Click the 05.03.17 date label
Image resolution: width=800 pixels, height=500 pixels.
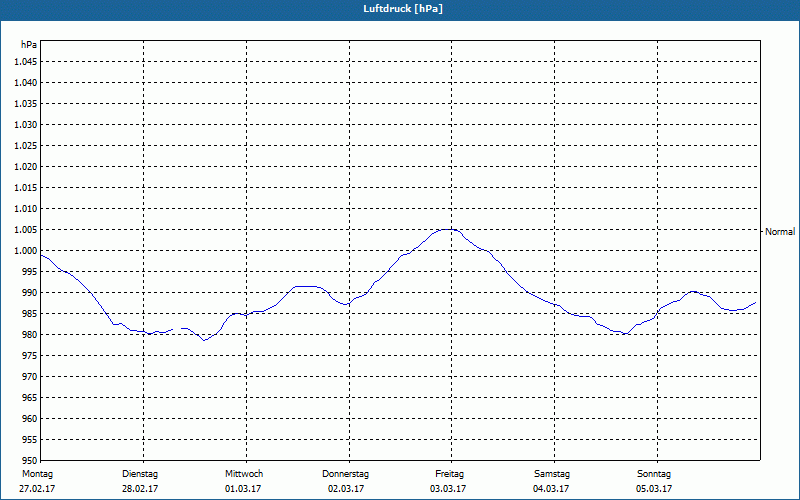654,489
